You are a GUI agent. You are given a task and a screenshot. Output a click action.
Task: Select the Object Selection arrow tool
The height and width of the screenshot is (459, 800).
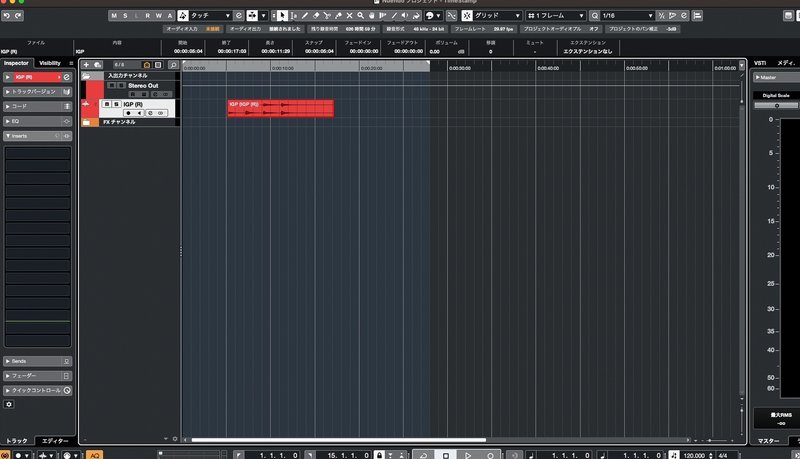[282, 16]
